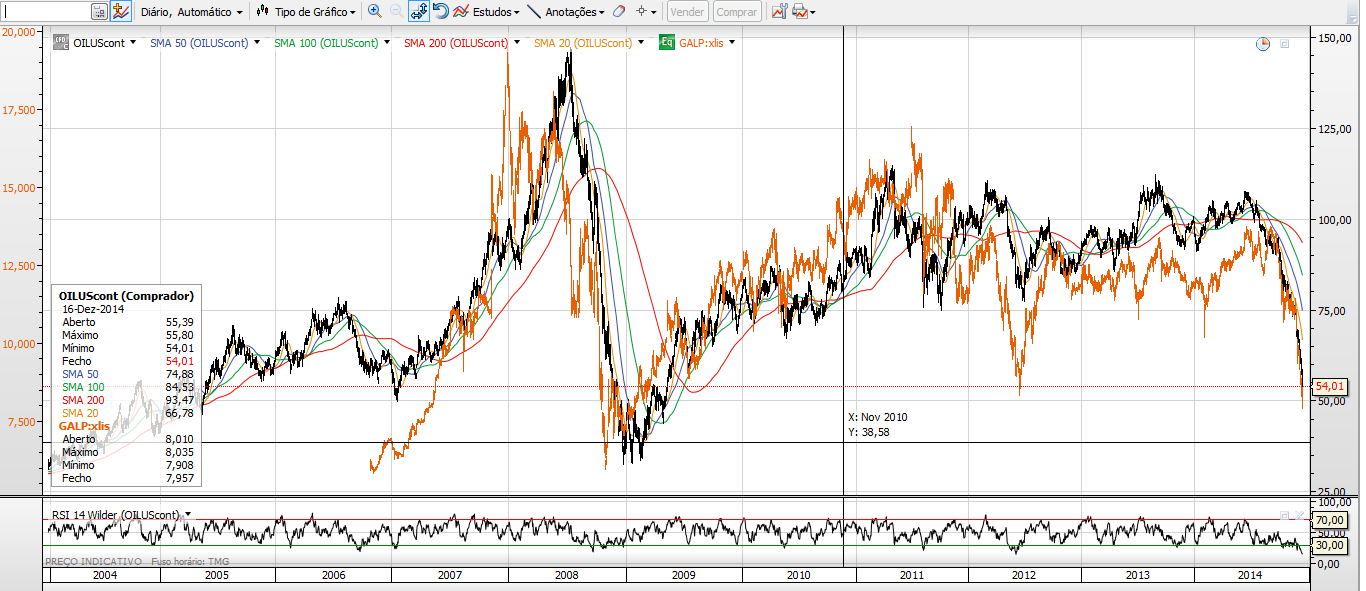Click the instrument search icon beside the symbol field
The image size is (1366, 591).
99,12
